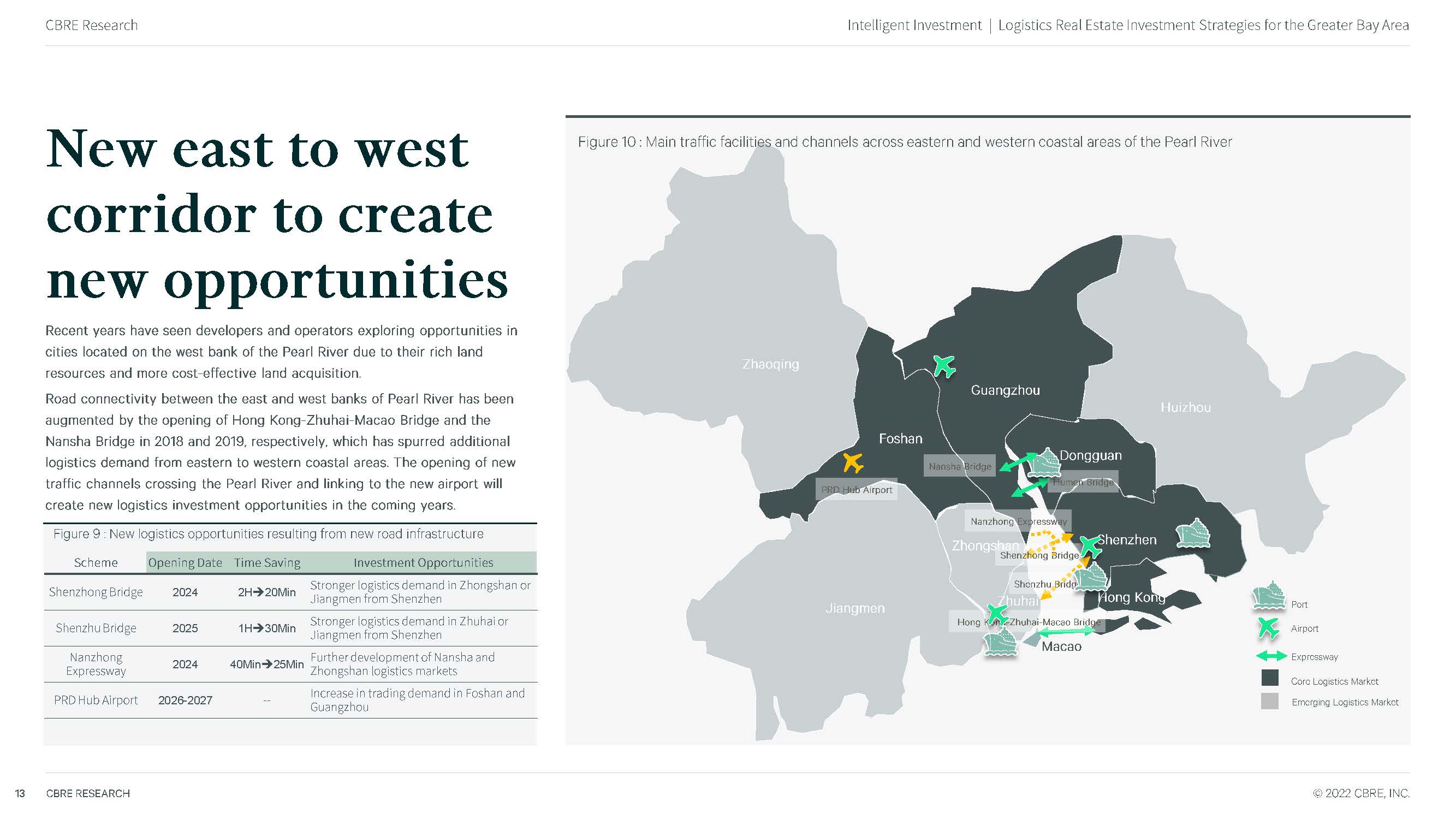
Task: Click the orange PRD Hub Airport plane icon
Action: click(x=852, y=463)
